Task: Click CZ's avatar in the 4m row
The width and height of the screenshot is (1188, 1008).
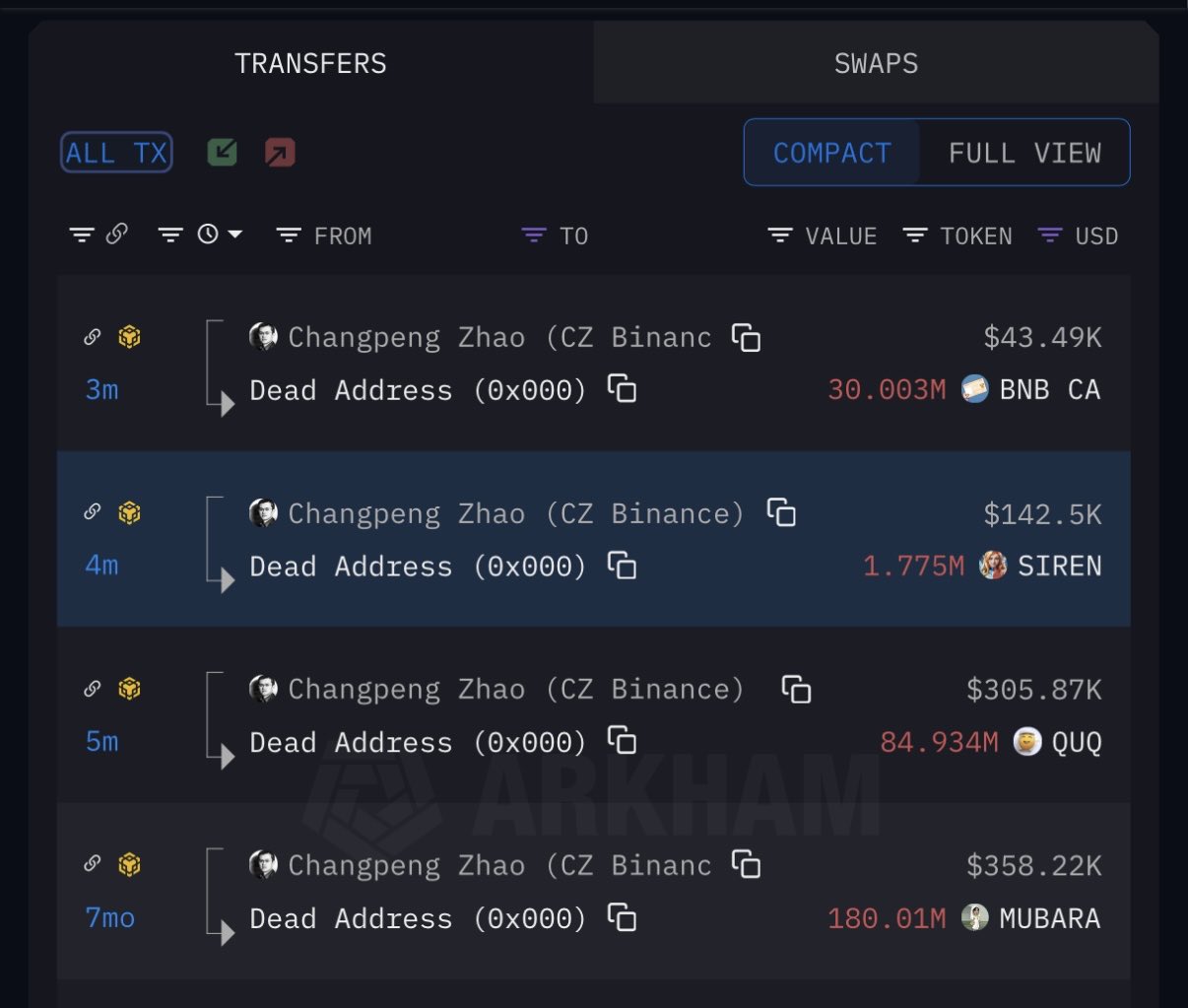Action: [x=263, y=513]
